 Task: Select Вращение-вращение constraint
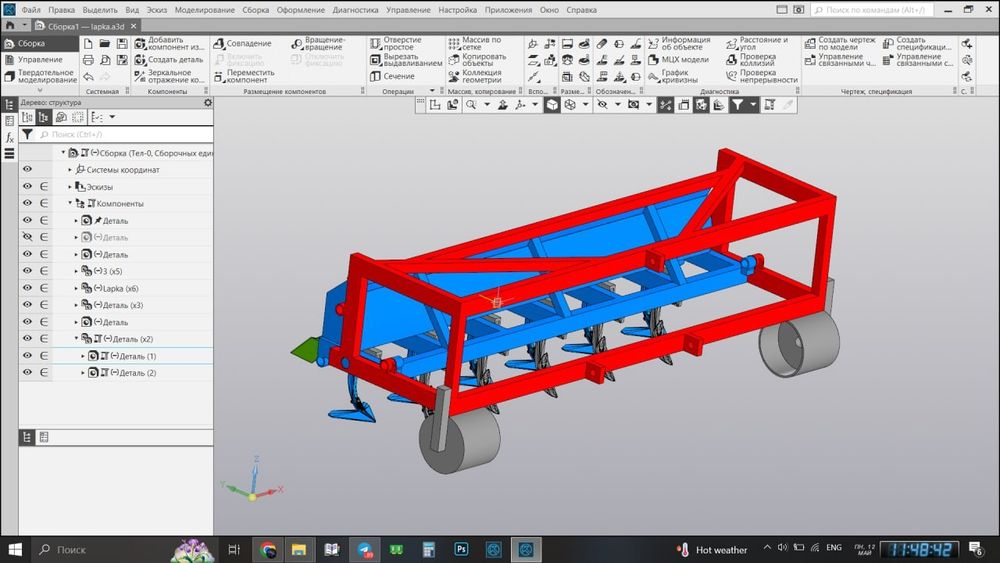tap(318, 43)
